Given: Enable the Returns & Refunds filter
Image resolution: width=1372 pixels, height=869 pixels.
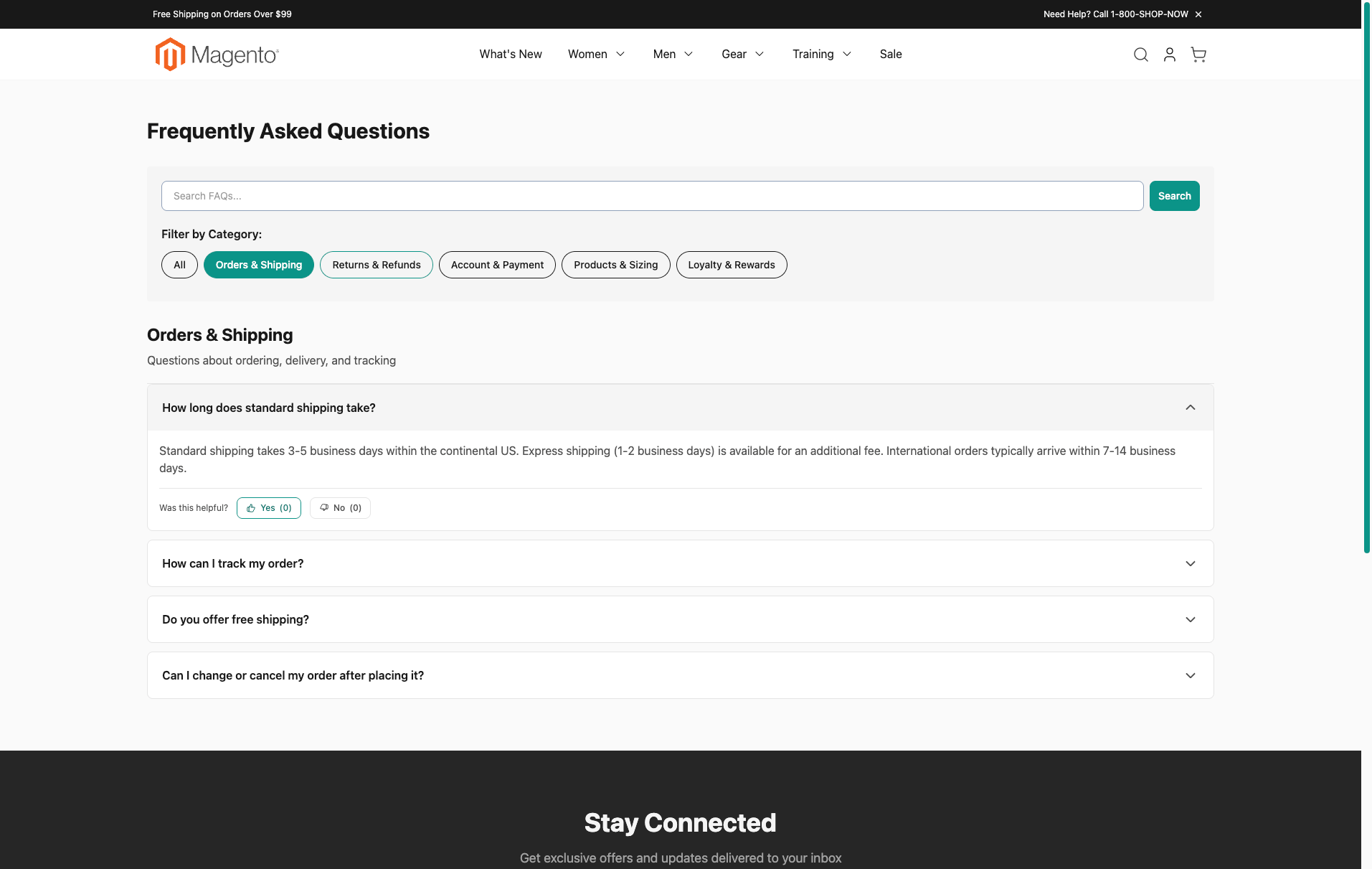Looking at the screenshot, I should pos(376,264).
